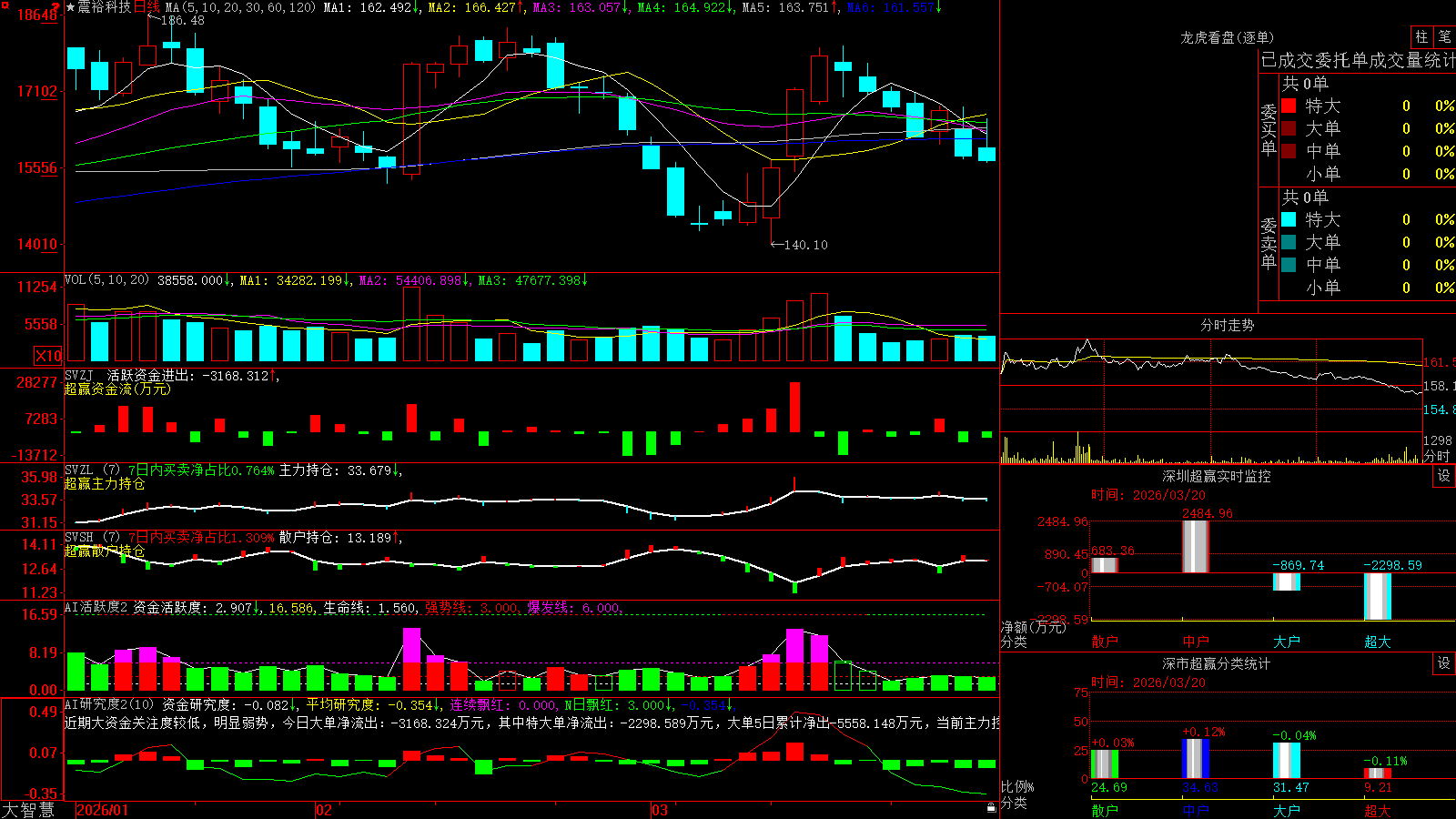This screenshot has height=819, width=1456.
Task: Click the tallest red bar in 超赢资金流 chart
Action: pos(795,407)
